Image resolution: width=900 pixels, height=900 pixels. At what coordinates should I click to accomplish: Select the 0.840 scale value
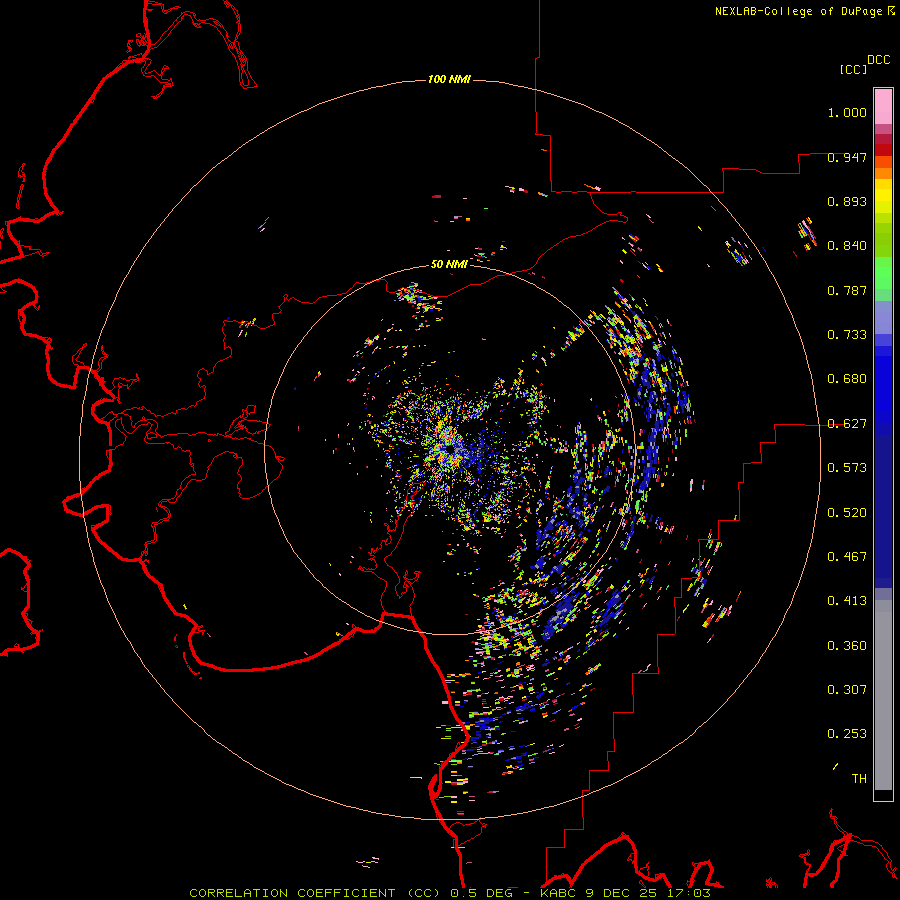click(847, 246)
